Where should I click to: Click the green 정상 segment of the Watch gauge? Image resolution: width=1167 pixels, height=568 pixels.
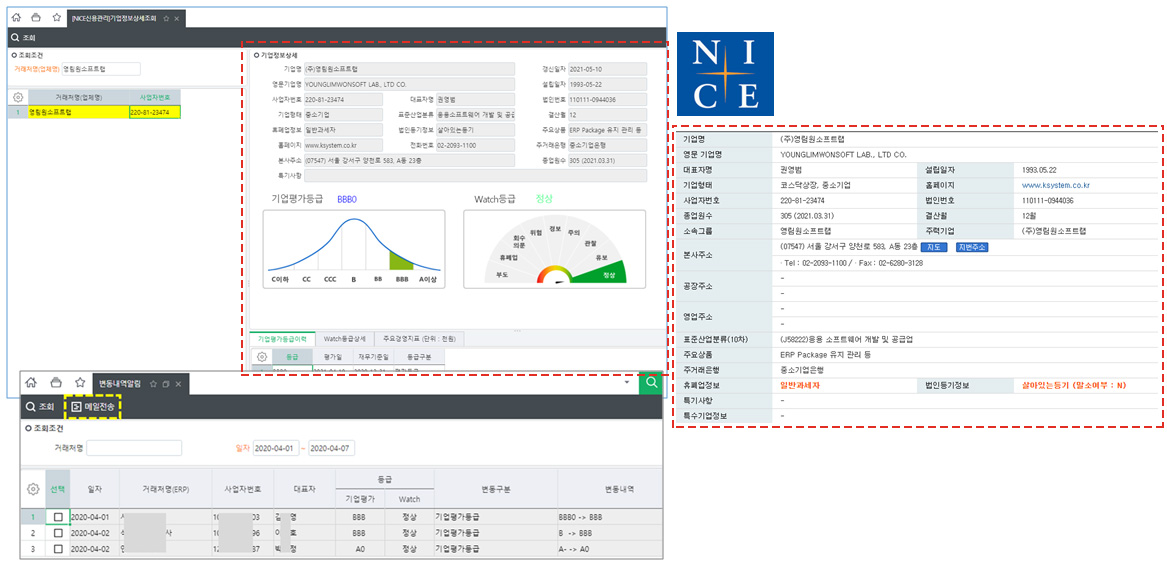604,275
